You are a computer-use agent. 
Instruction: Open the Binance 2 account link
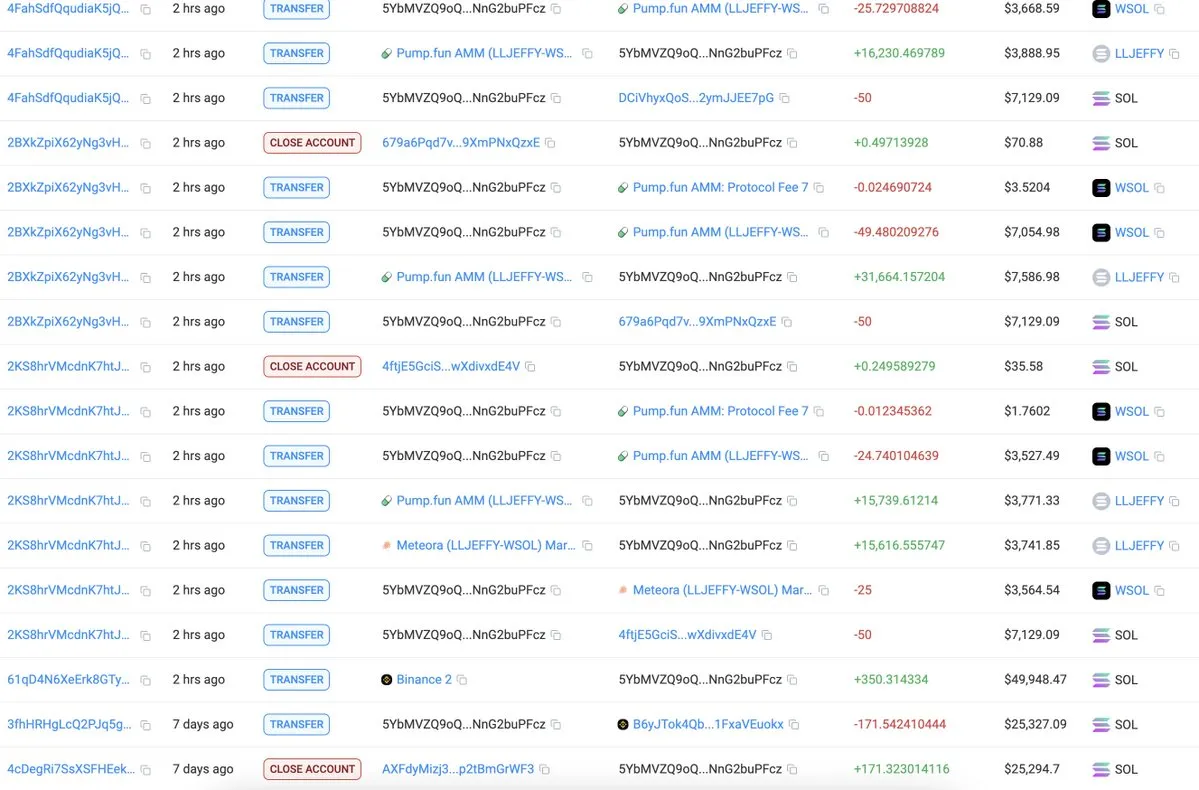(424, 679)
